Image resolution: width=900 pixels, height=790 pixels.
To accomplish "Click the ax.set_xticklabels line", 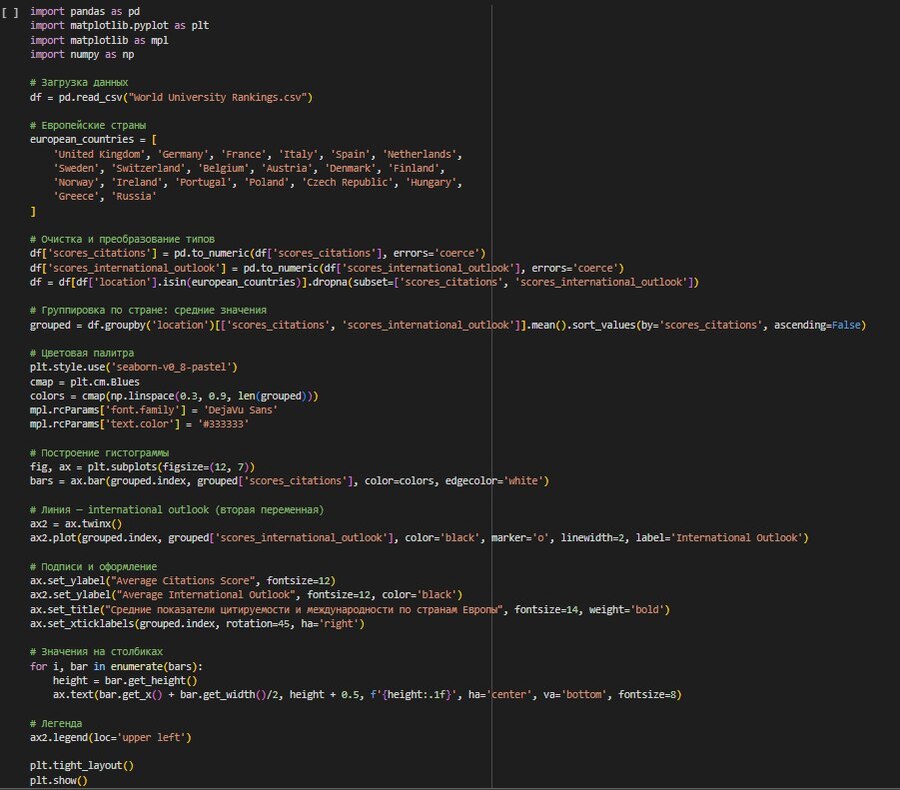I will pos(197,624).
